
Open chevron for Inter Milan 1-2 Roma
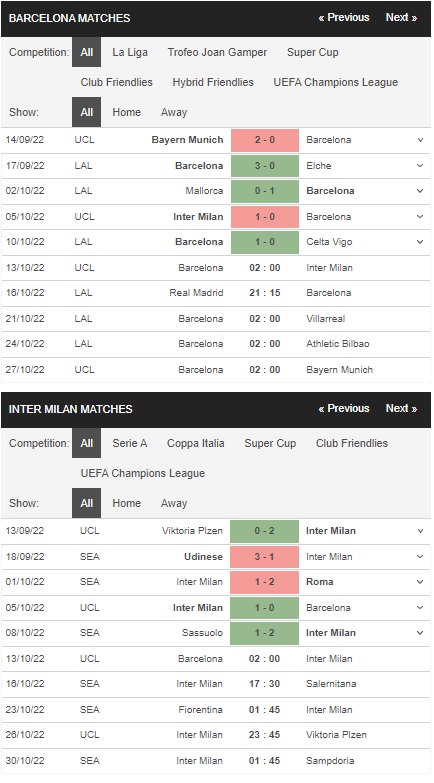click(x=420, y=582)
